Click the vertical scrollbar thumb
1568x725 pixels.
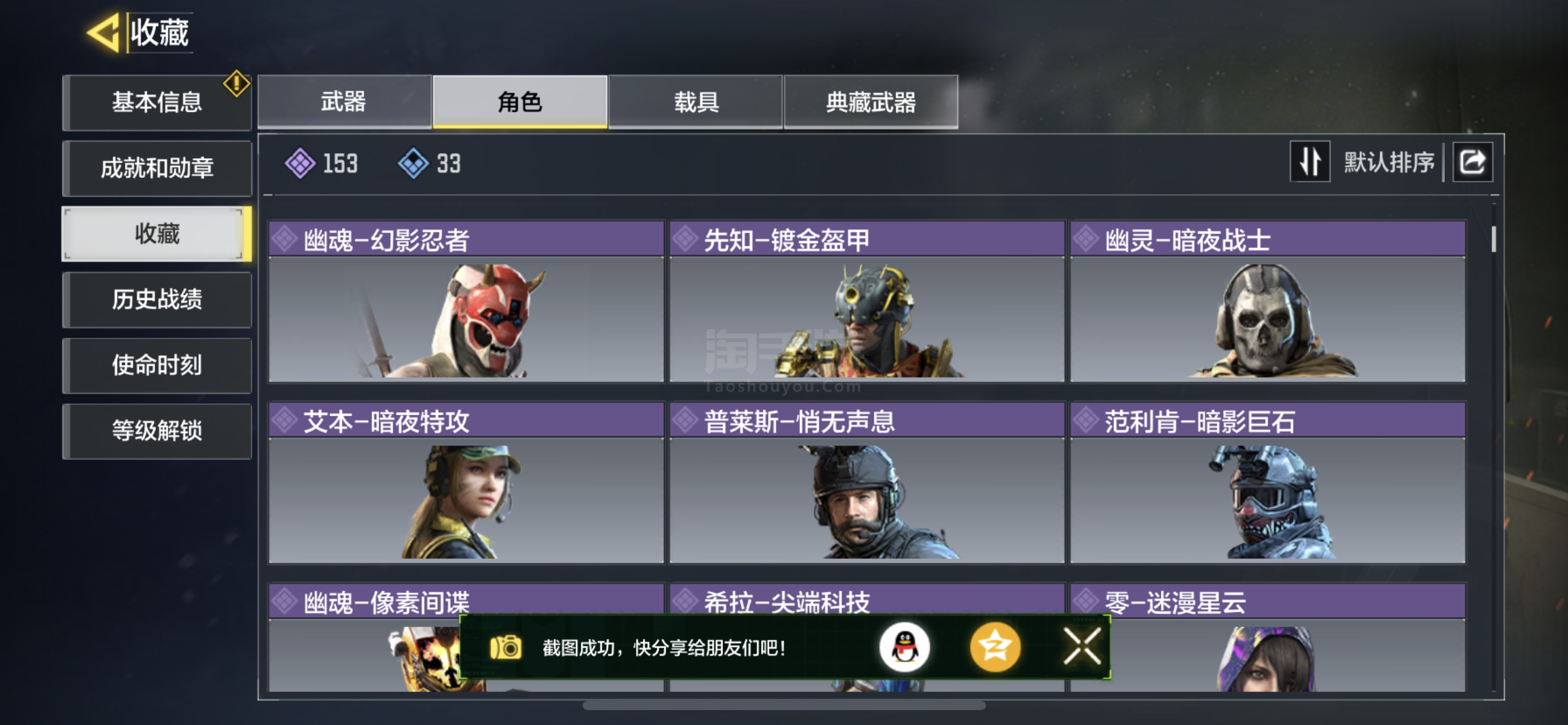tap(1494, 239)
